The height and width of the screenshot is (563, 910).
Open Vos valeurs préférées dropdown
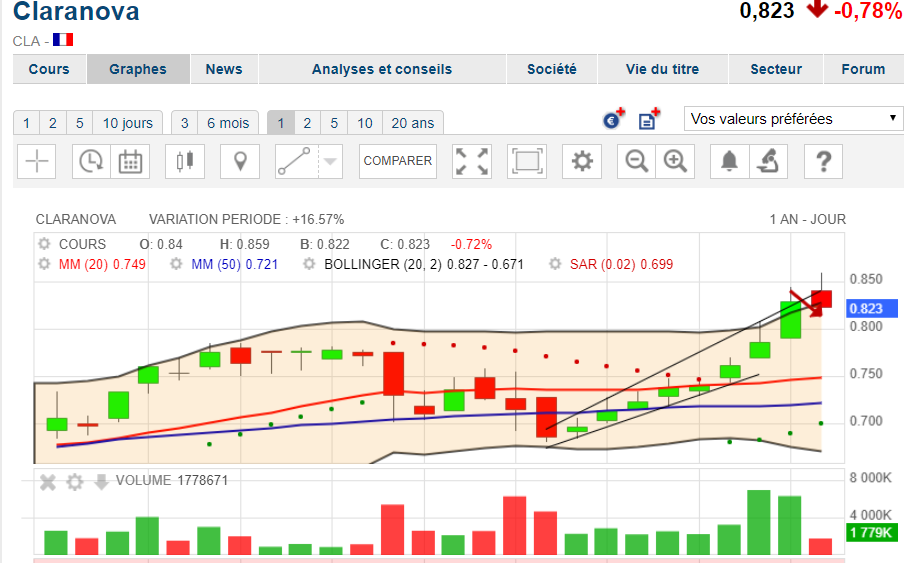pyautogui.click(x=793, y=118)
